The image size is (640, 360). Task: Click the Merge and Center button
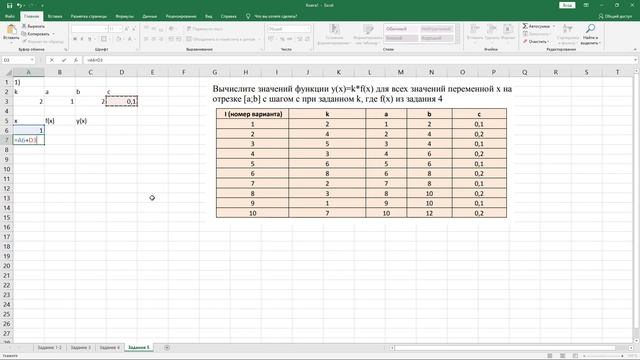coord(223,39)
